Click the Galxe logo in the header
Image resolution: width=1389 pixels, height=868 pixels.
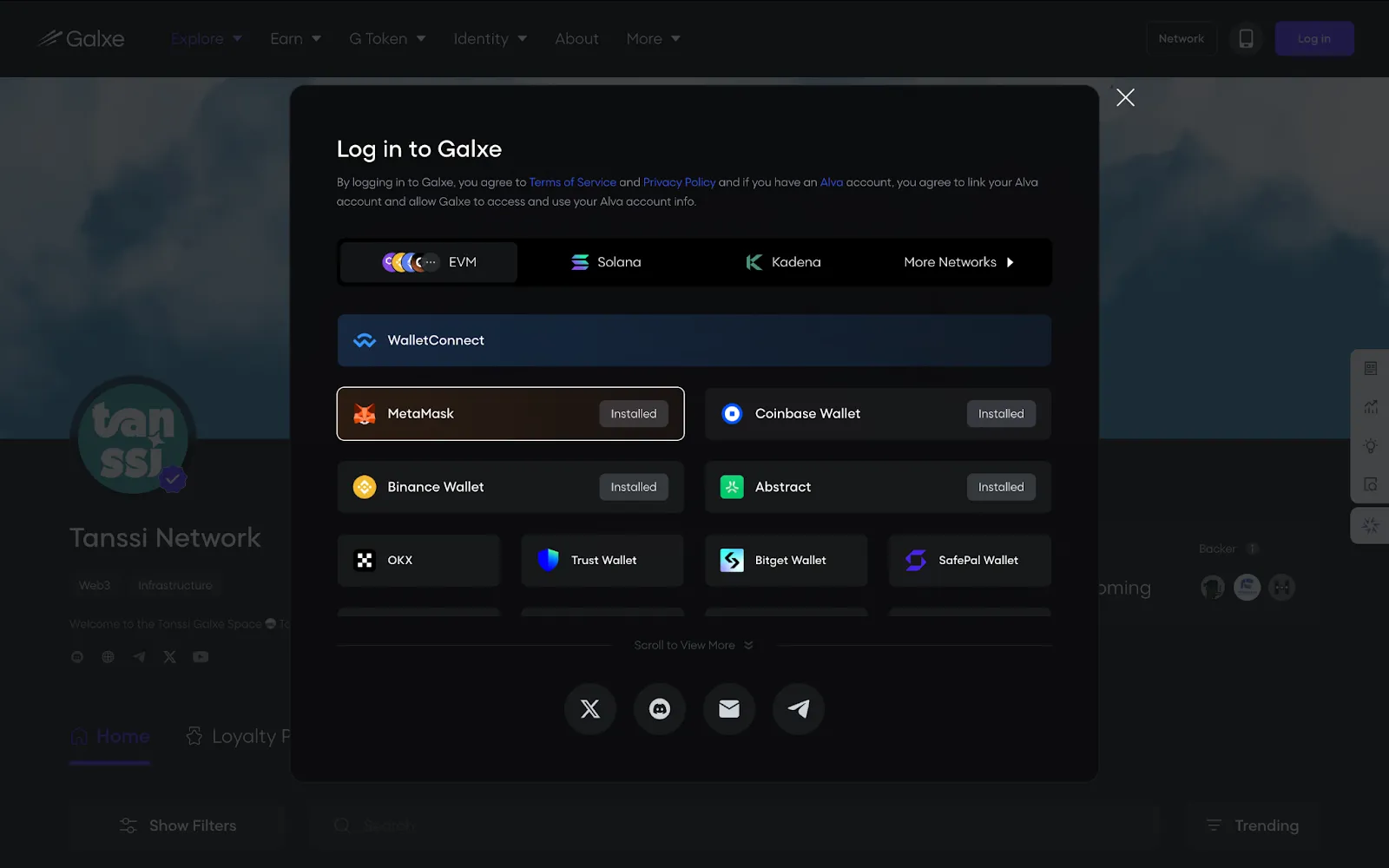pyautogui.click(x=81, y=38)
